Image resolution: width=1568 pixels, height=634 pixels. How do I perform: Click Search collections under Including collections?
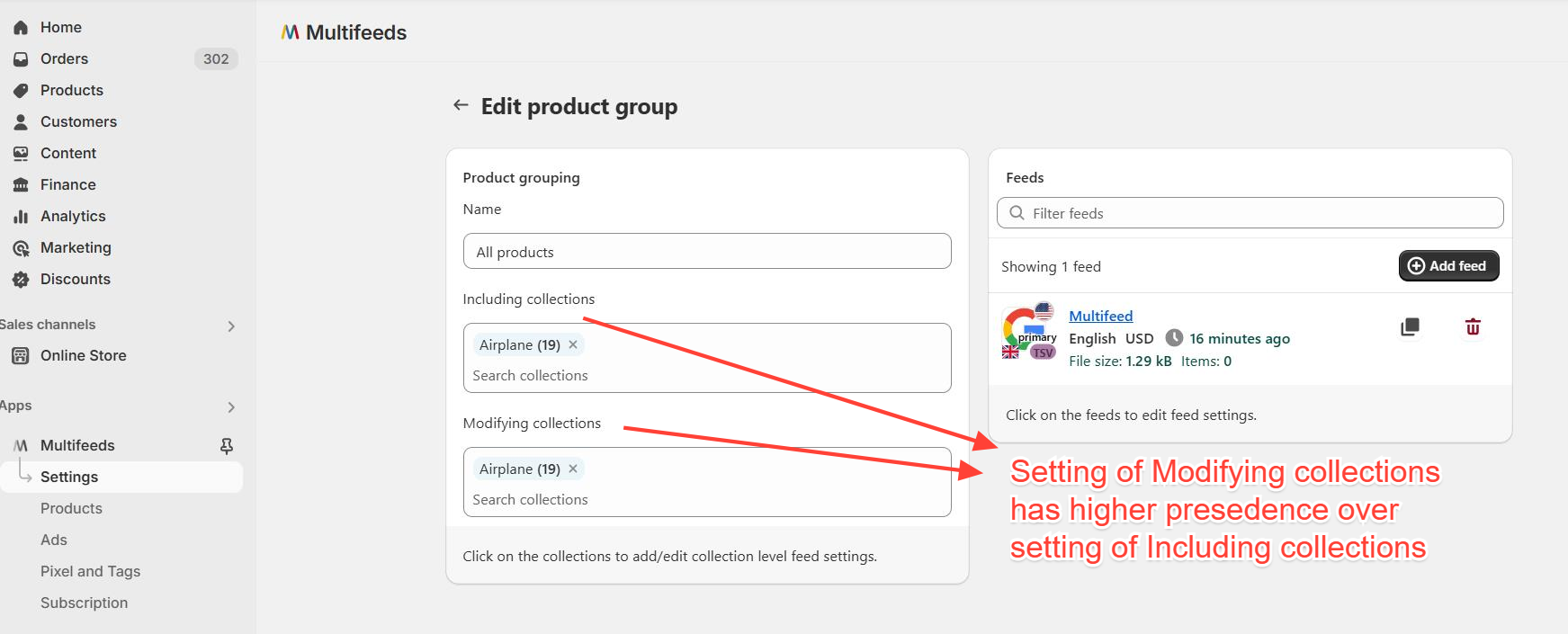(530, 376)
